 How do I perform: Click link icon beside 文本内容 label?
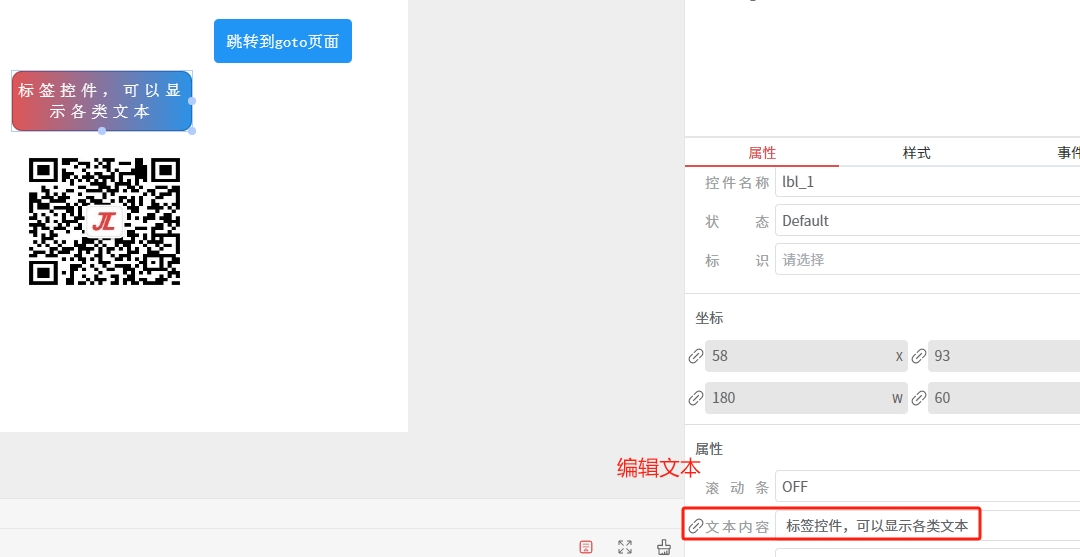(x=696, y=527)
